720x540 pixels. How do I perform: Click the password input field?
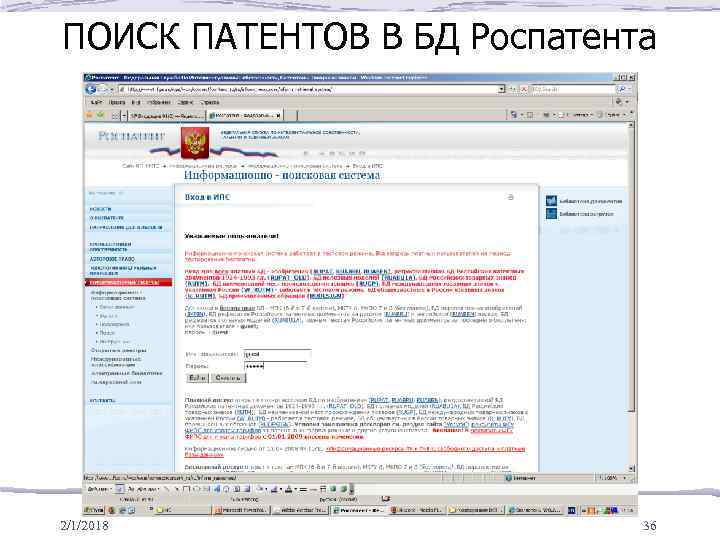point(276,366)
